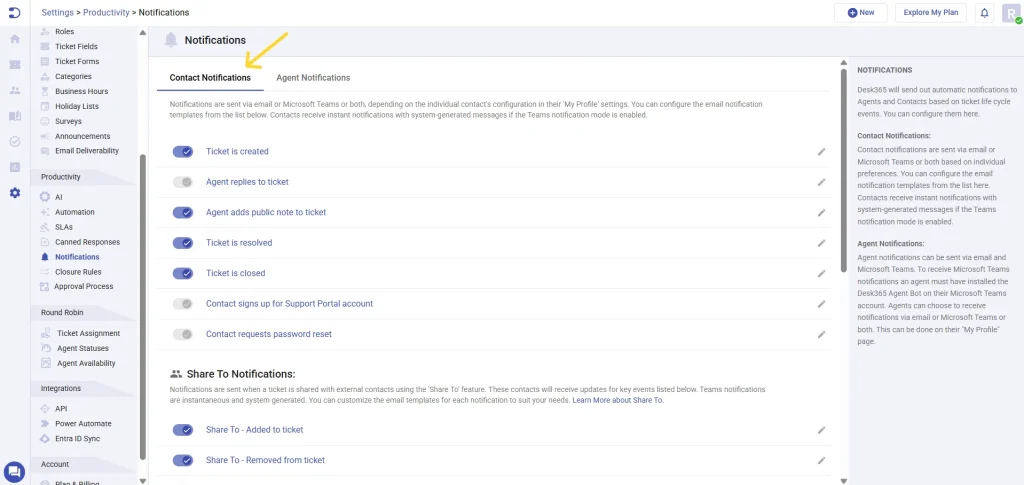The width and height of the screenshot is (1024, 485).
Task: Switch to Contact Notifications tab
Action: [x=210, y=78]
